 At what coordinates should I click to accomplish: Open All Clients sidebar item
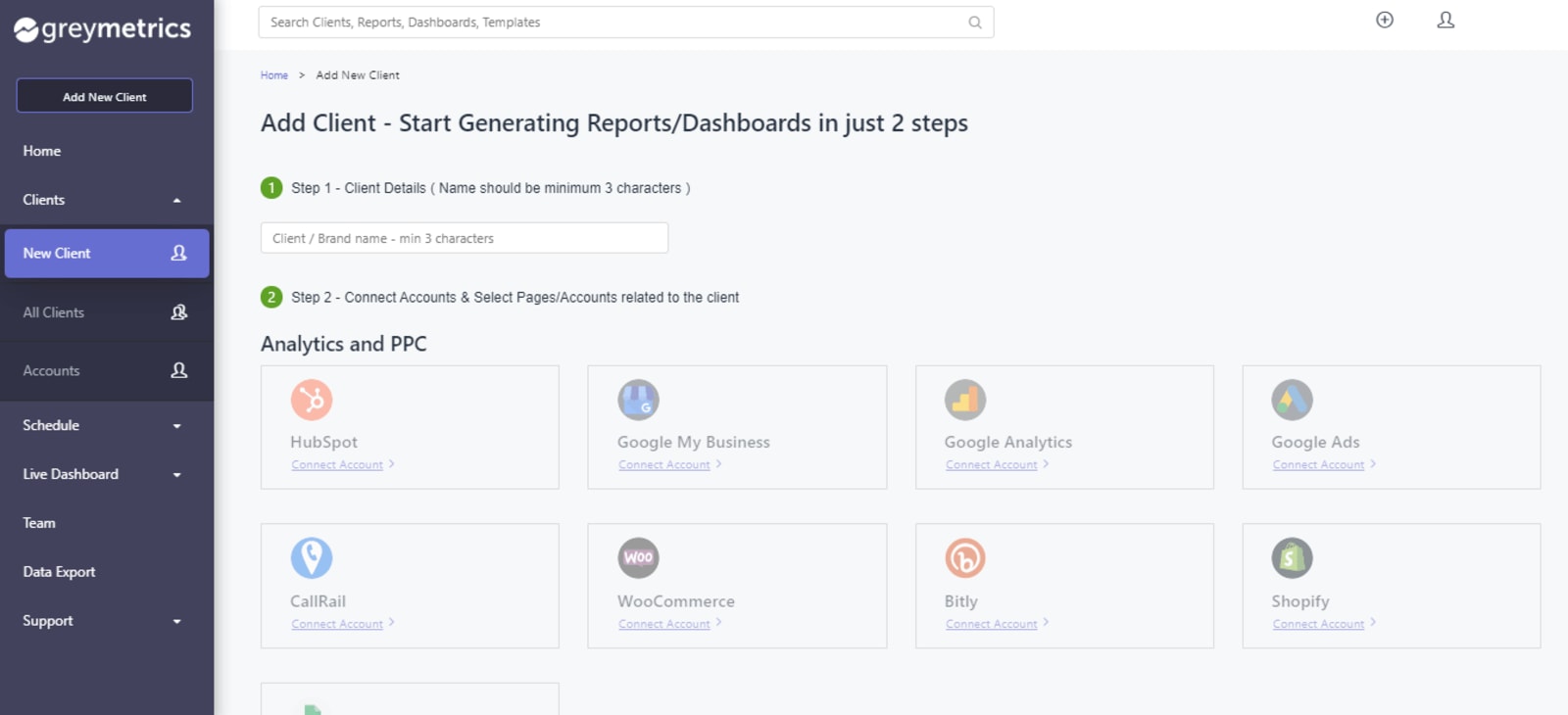(x=107, y=312)
